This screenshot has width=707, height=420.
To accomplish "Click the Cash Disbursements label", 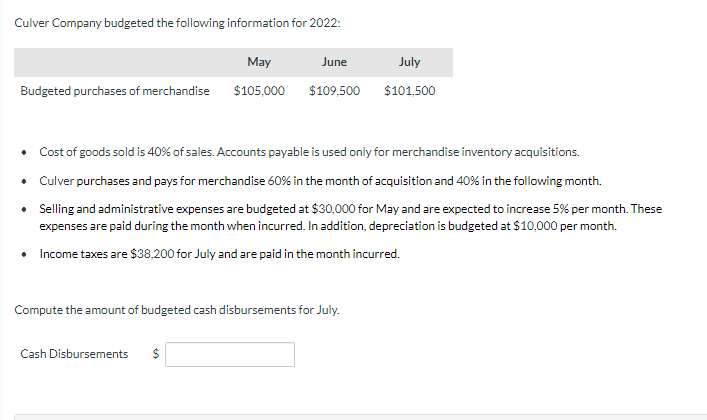I will (x=74, y=354).
